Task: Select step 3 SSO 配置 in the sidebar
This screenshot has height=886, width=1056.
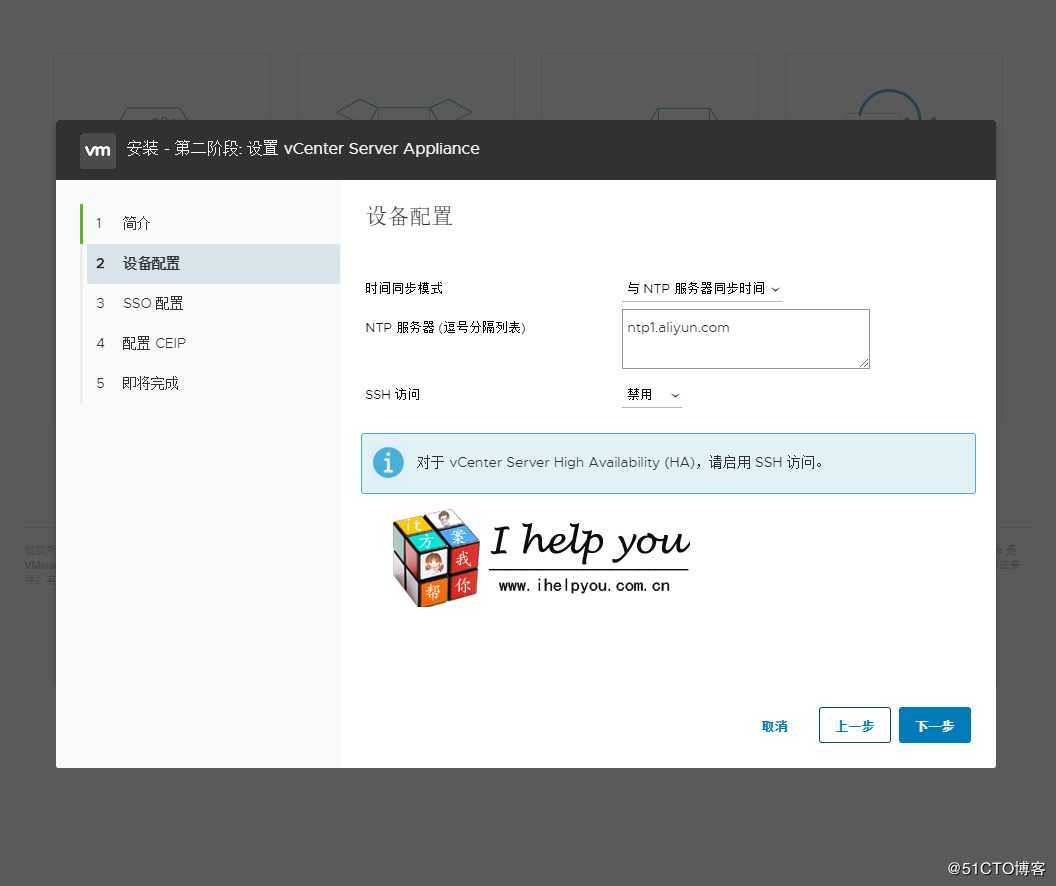Action: pyautogui.click(x=213, y=304)
